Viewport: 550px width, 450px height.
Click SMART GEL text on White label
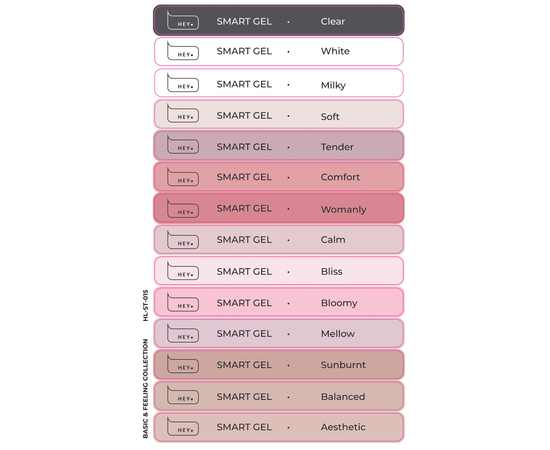click(x=244, y=51)
